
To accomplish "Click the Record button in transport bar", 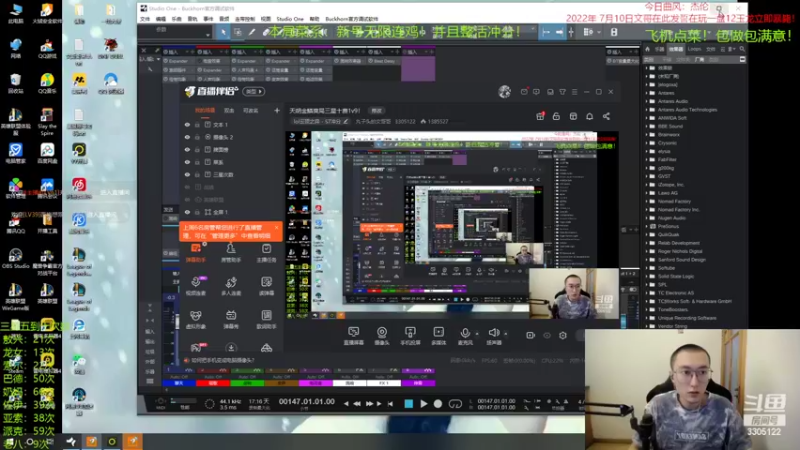I will point(438,404).
